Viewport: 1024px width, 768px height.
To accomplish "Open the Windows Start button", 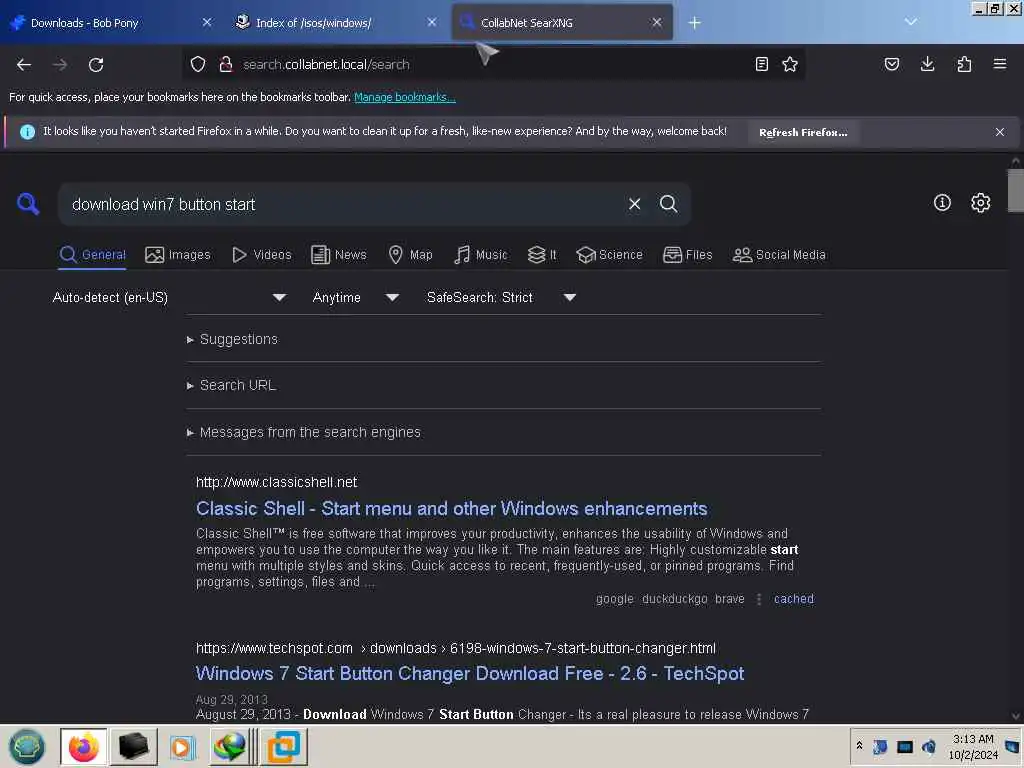I will 27,746.
